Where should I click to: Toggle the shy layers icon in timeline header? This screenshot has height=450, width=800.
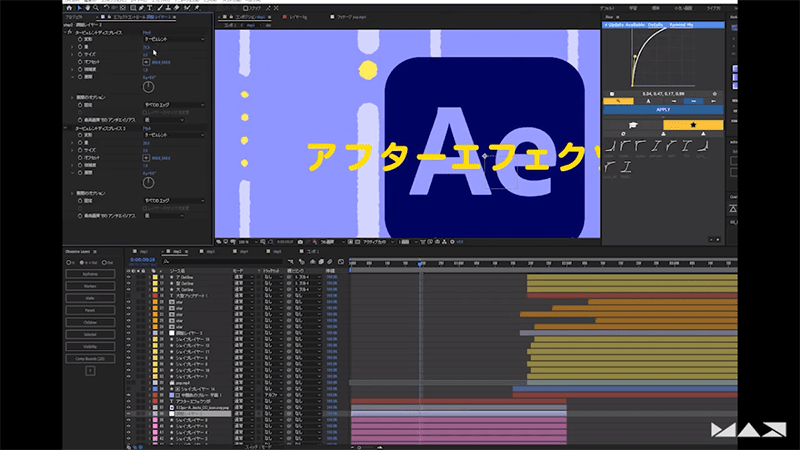click(312, 262)
